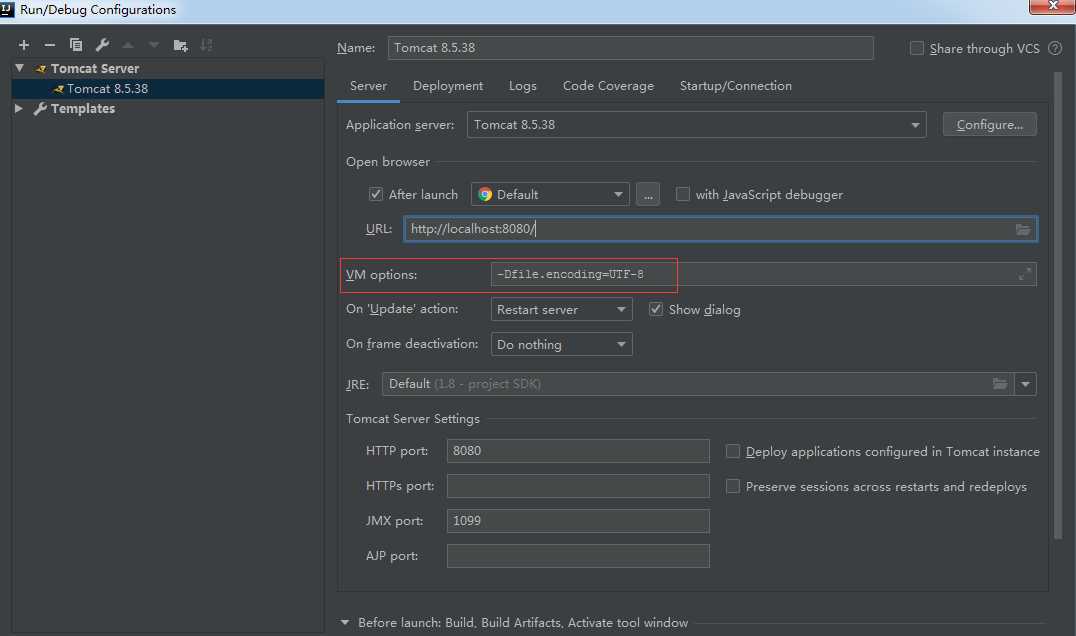Switch to Server tab
The width and height of the screenshot is (1076, 636).
(369, 86)
